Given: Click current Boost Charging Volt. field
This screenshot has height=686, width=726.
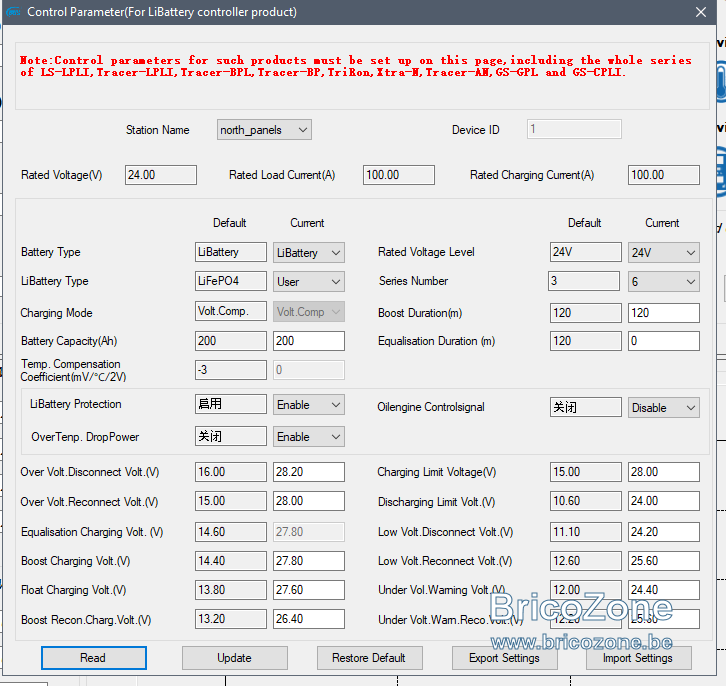Looking at the screenshot, I should click(x=309, y=561).
